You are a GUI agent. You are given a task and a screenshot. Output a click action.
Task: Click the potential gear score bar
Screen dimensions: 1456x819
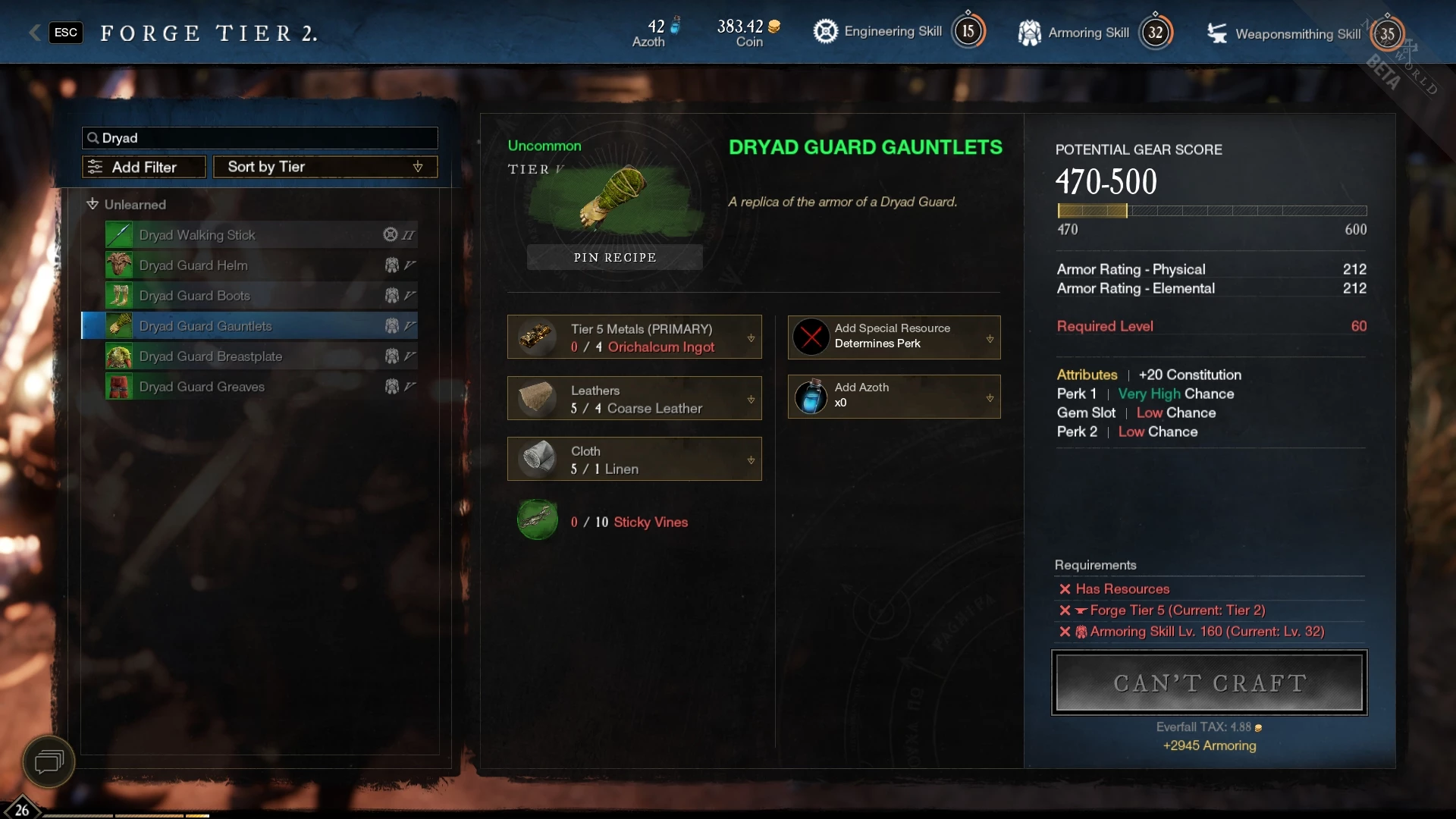[x=1212, y=211]
